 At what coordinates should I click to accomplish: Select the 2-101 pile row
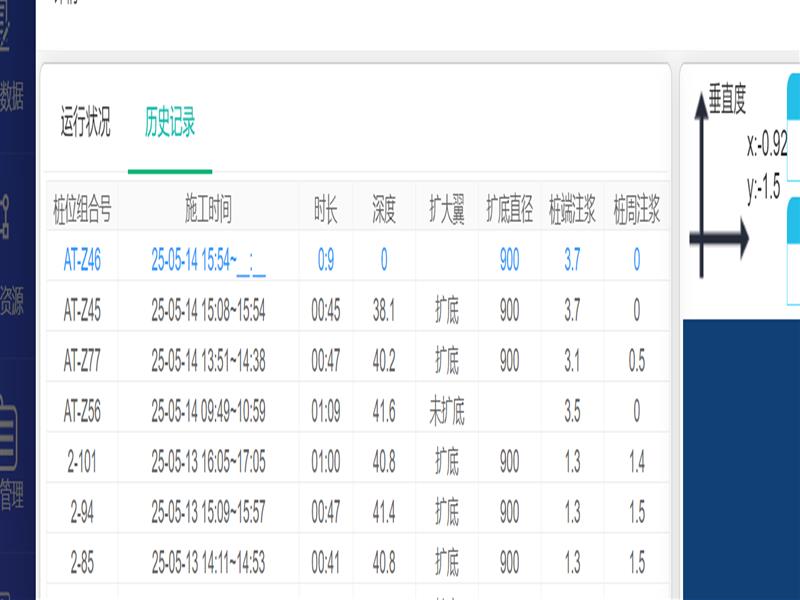82,462
